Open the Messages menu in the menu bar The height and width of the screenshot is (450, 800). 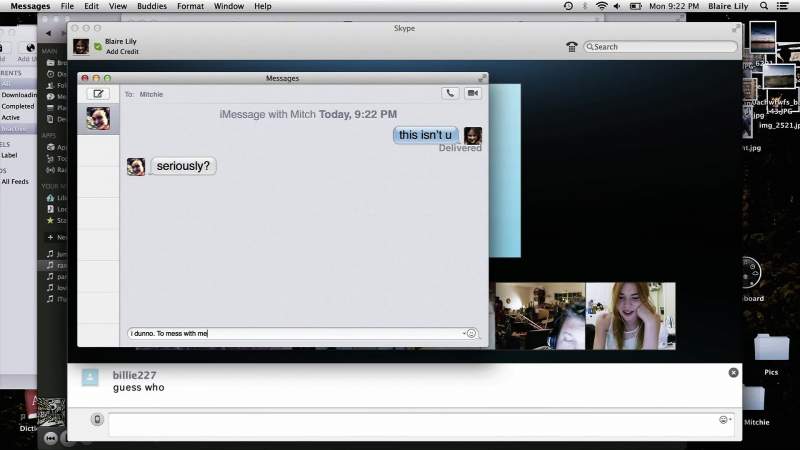30,6
